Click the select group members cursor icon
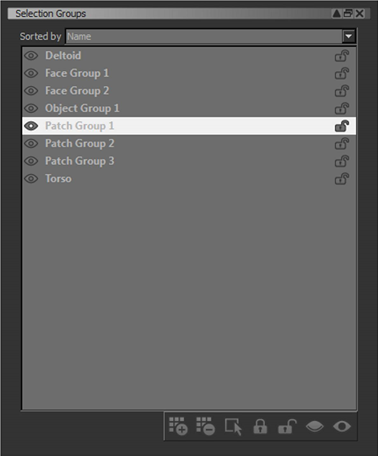The width and height of the screenshot is (378, 456). click(x=233, y=427)
